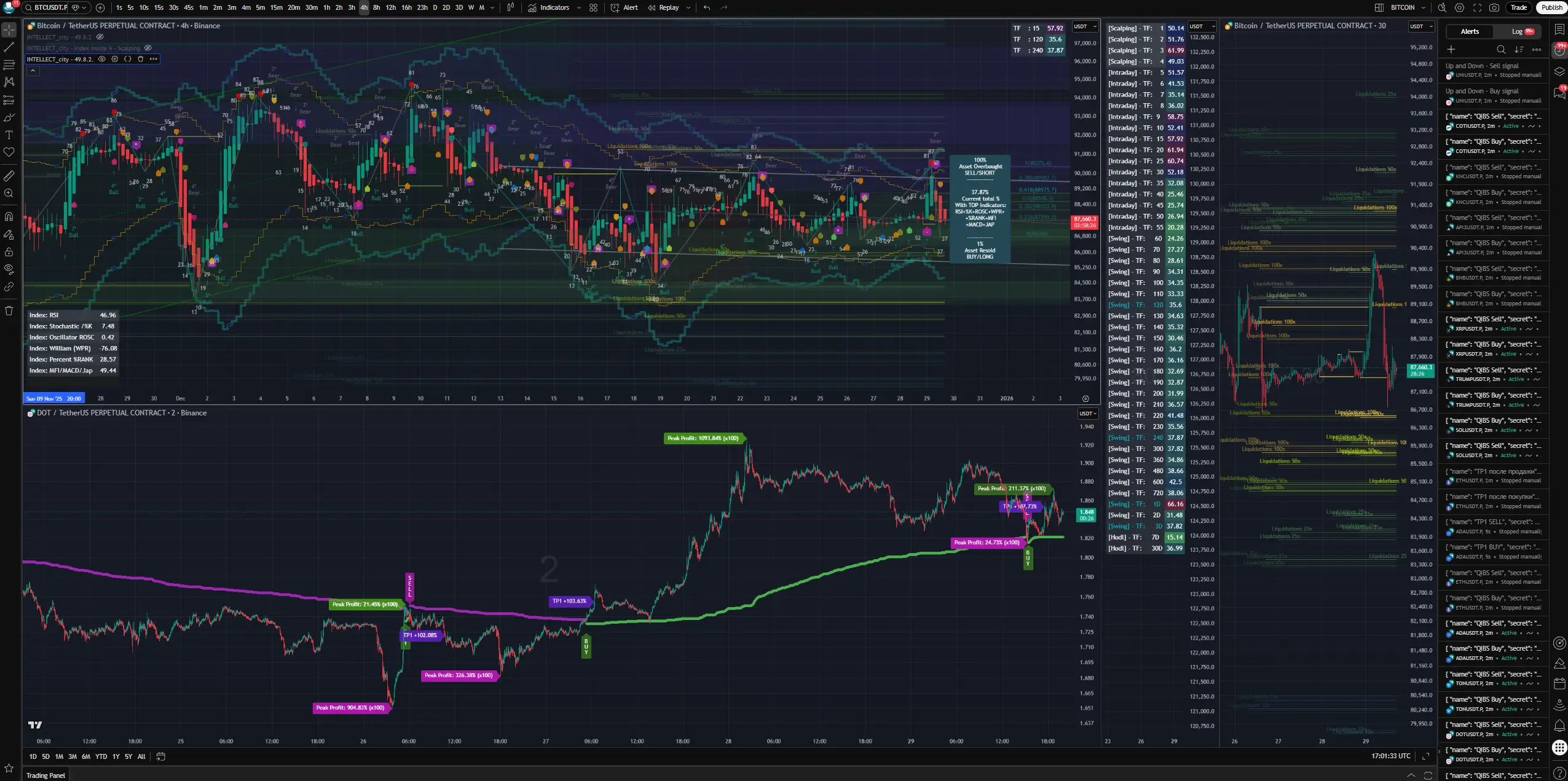Pick the text annotation tool

(9, 135)
